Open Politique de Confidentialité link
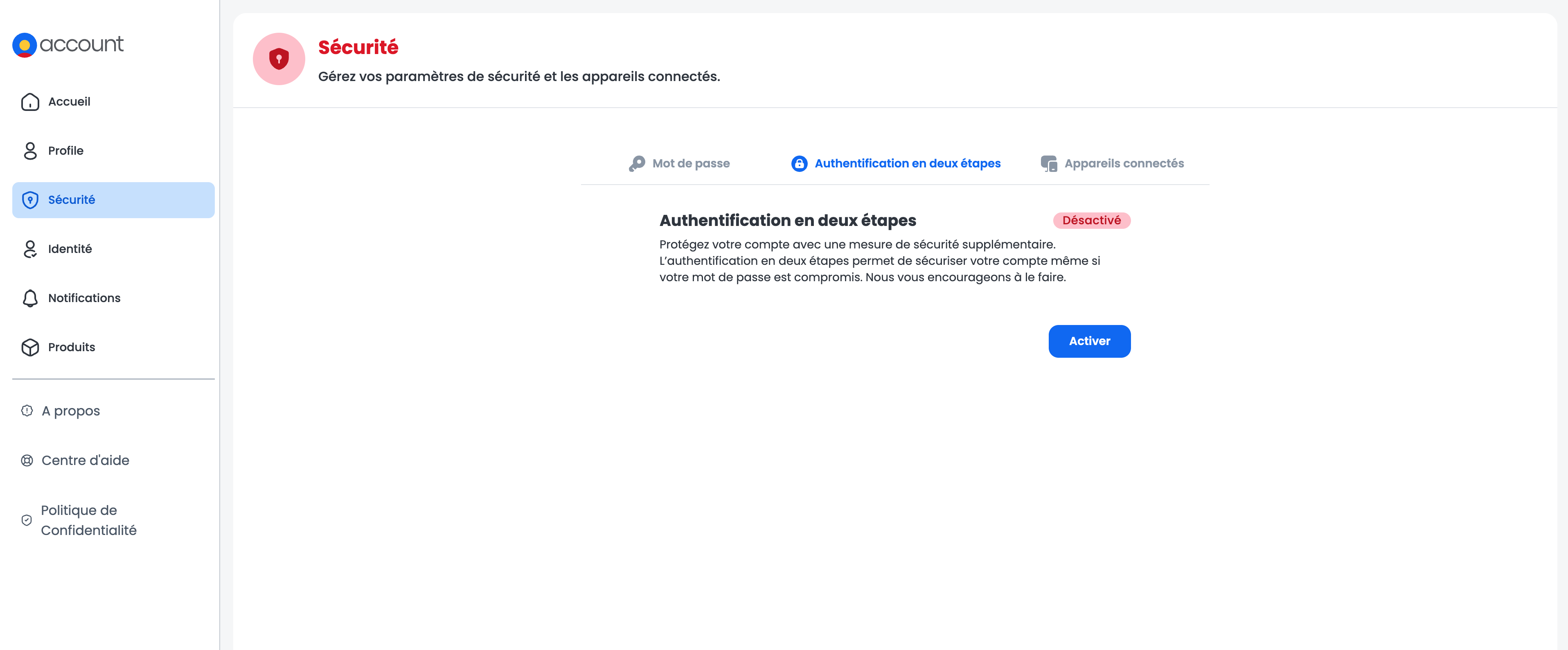1568x650 pixels. [x=88, y=520]
